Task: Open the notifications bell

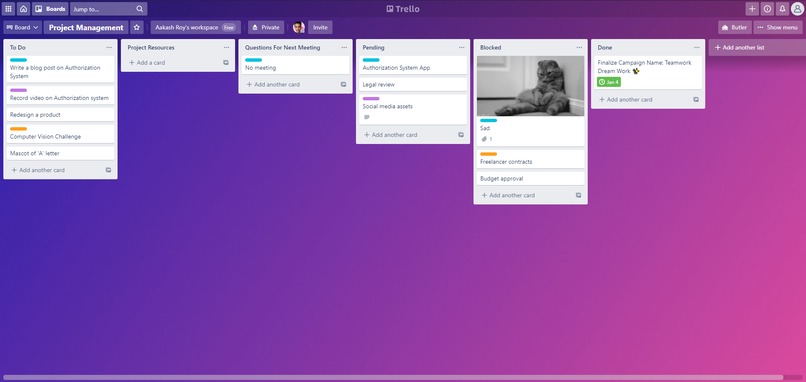Action: [x=782, y=9]
